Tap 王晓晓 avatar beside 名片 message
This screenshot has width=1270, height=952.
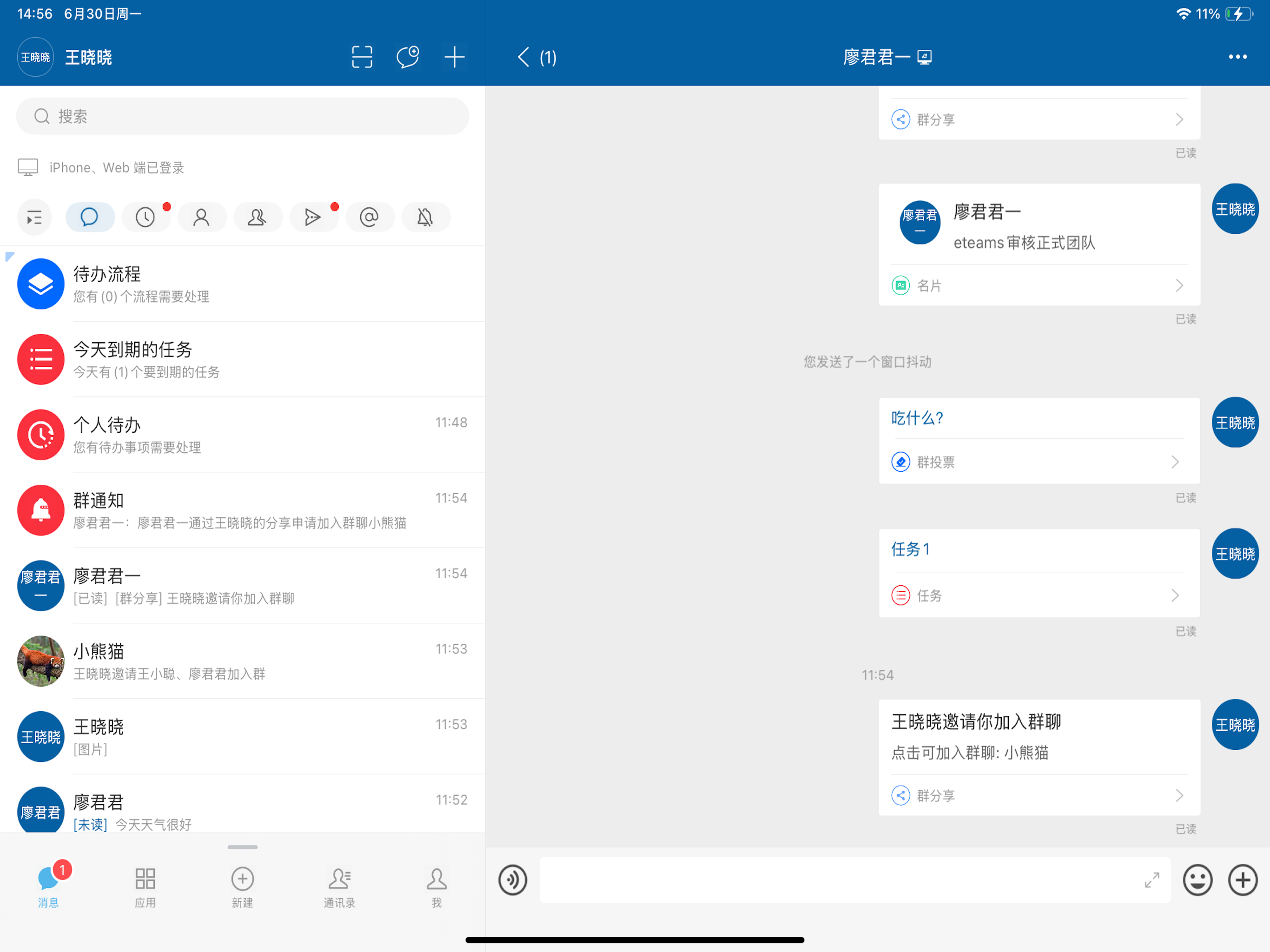tap(1235, 209)
